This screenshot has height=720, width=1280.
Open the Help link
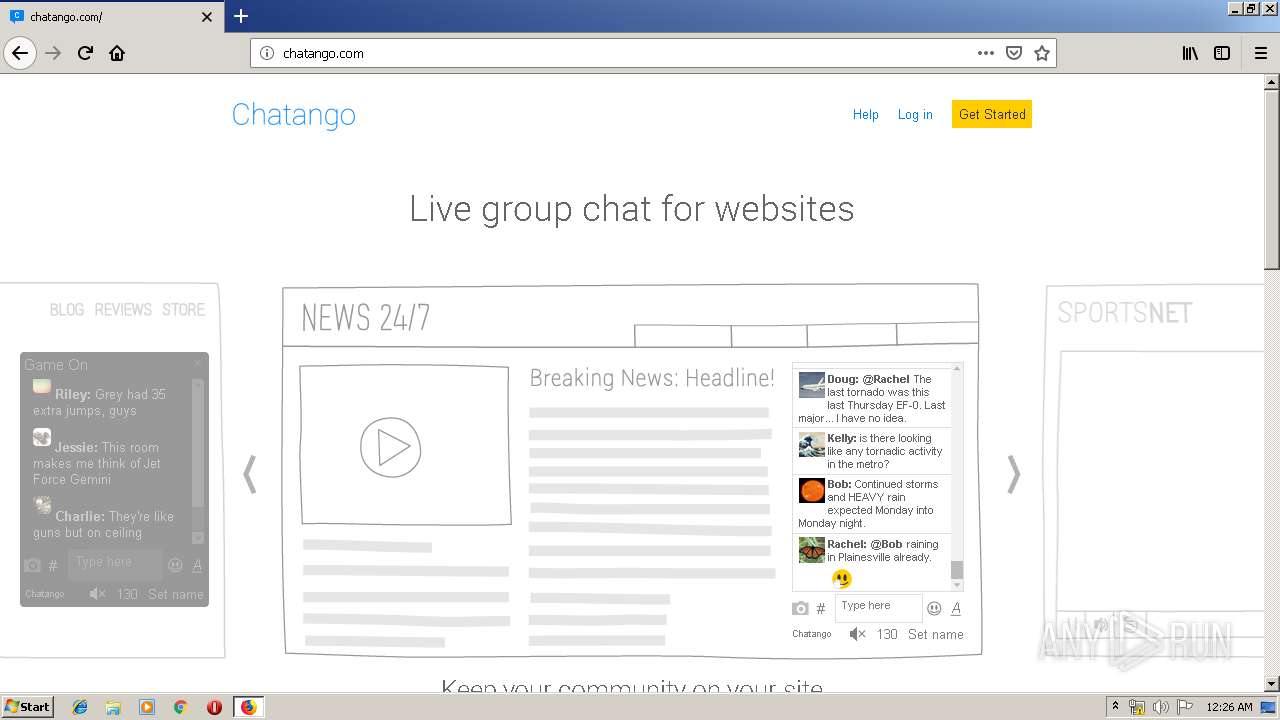pyautogui.click(x=866, y=115)
